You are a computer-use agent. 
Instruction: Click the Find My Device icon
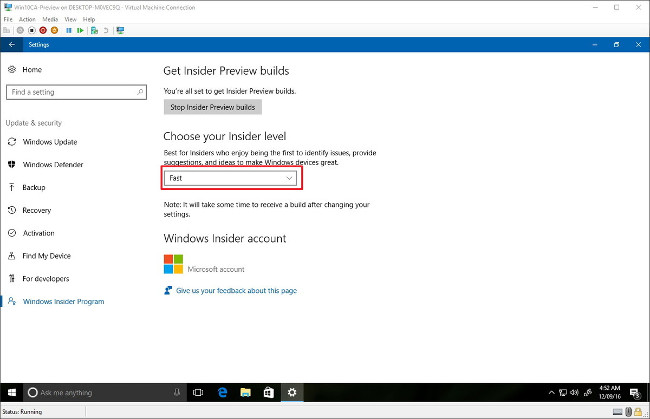coord(12,256)
